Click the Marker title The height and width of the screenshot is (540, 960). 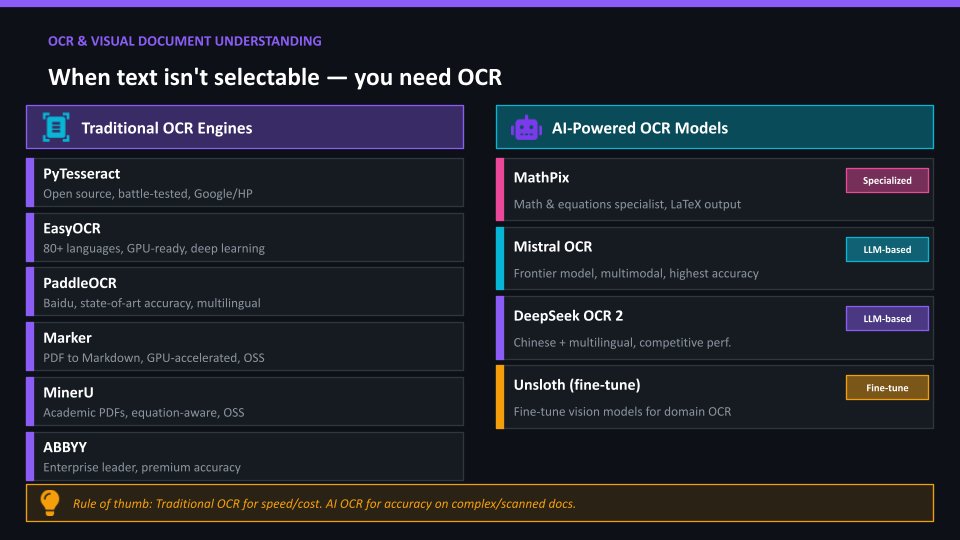[x=67, y=338]
